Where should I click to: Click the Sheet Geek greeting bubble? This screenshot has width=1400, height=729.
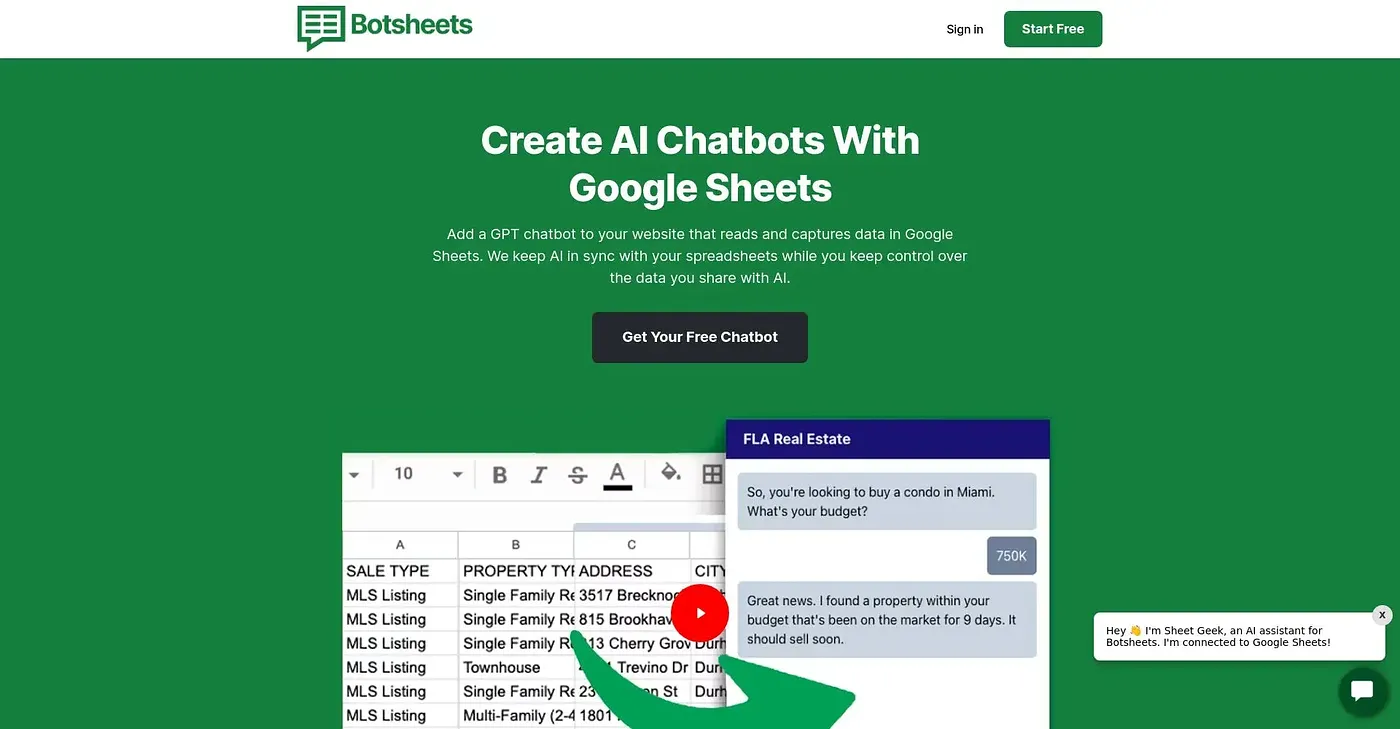(x=1238, y=637)
